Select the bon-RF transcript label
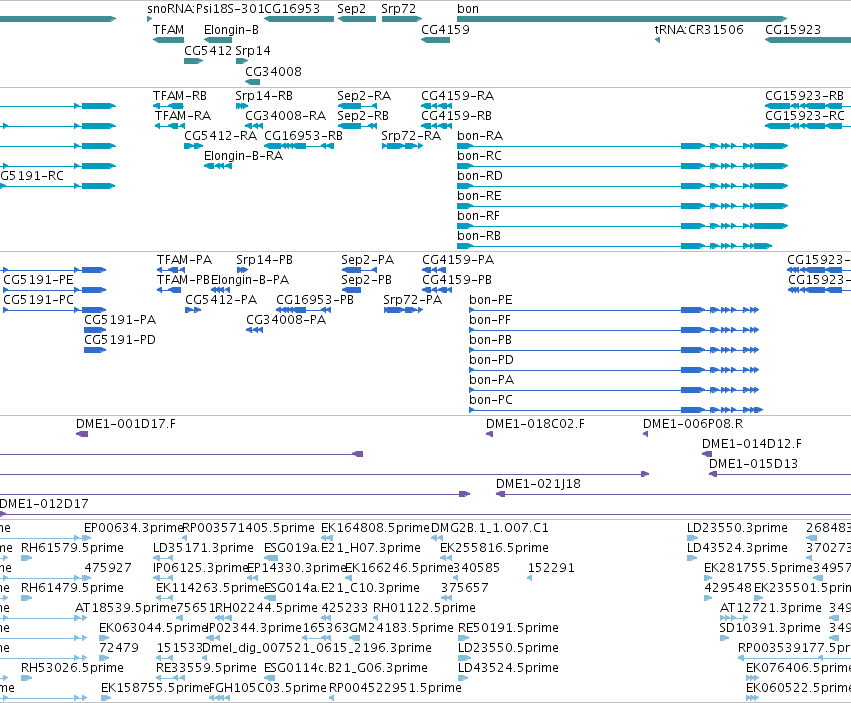The height and width of the screenshot is (703, 851). pyautogui.click(x=478, y=216)
